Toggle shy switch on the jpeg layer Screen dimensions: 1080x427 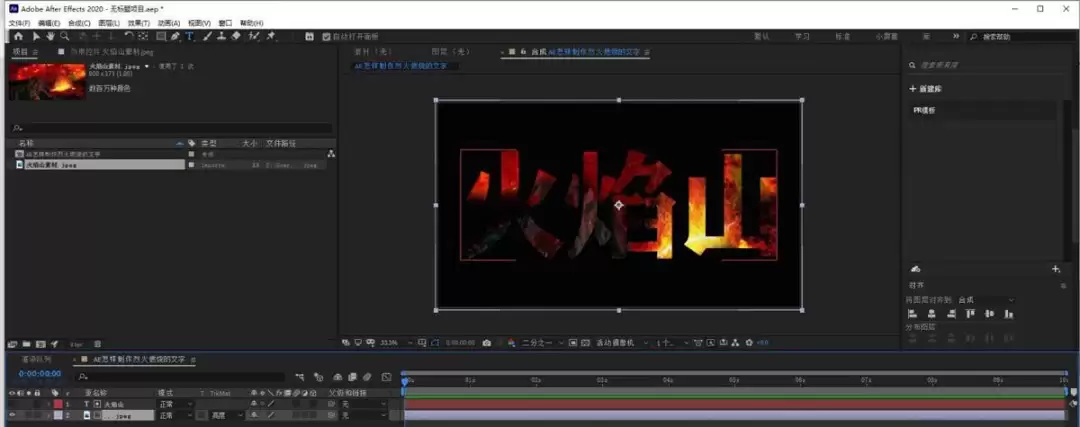point(254,415)
